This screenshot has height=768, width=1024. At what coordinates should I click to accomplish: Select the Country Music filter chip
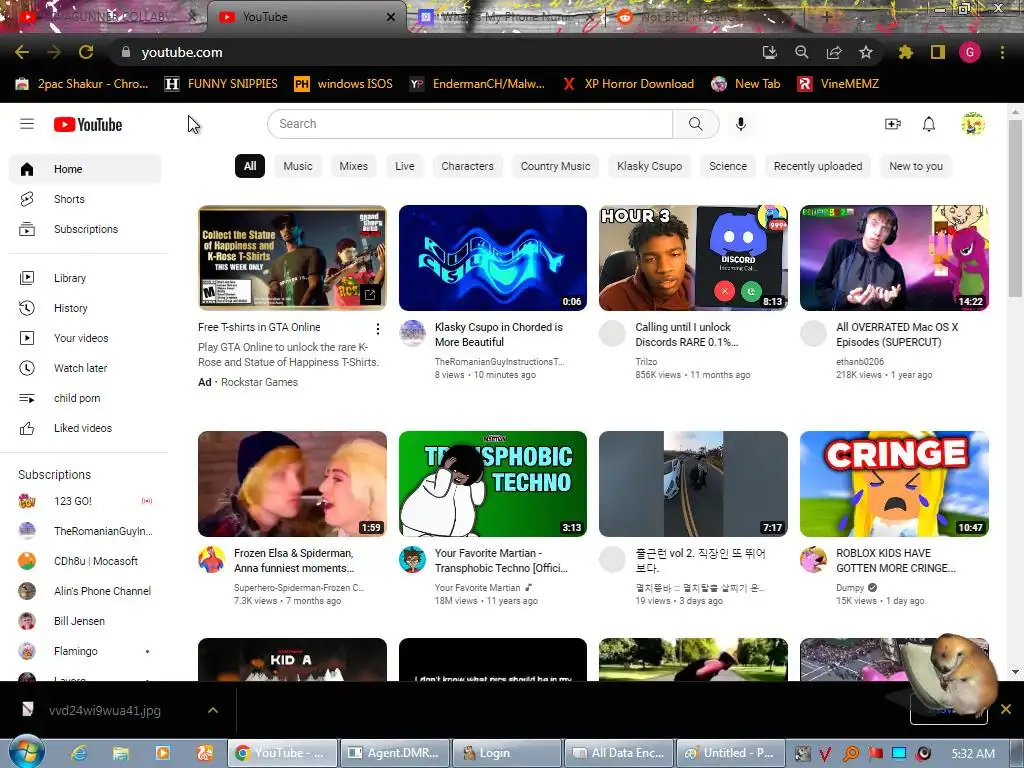555,166
